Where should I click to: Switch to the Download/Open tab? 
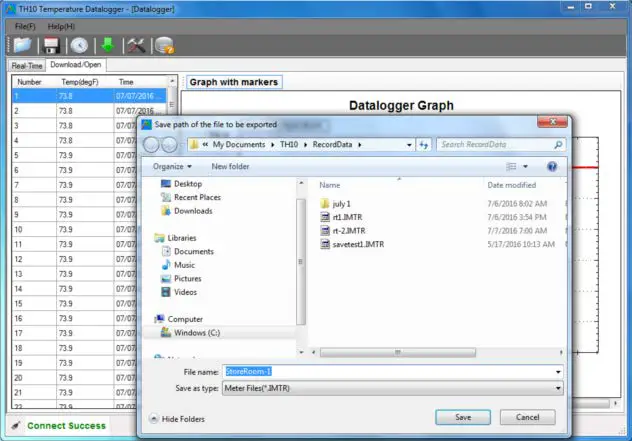[76, 64]
